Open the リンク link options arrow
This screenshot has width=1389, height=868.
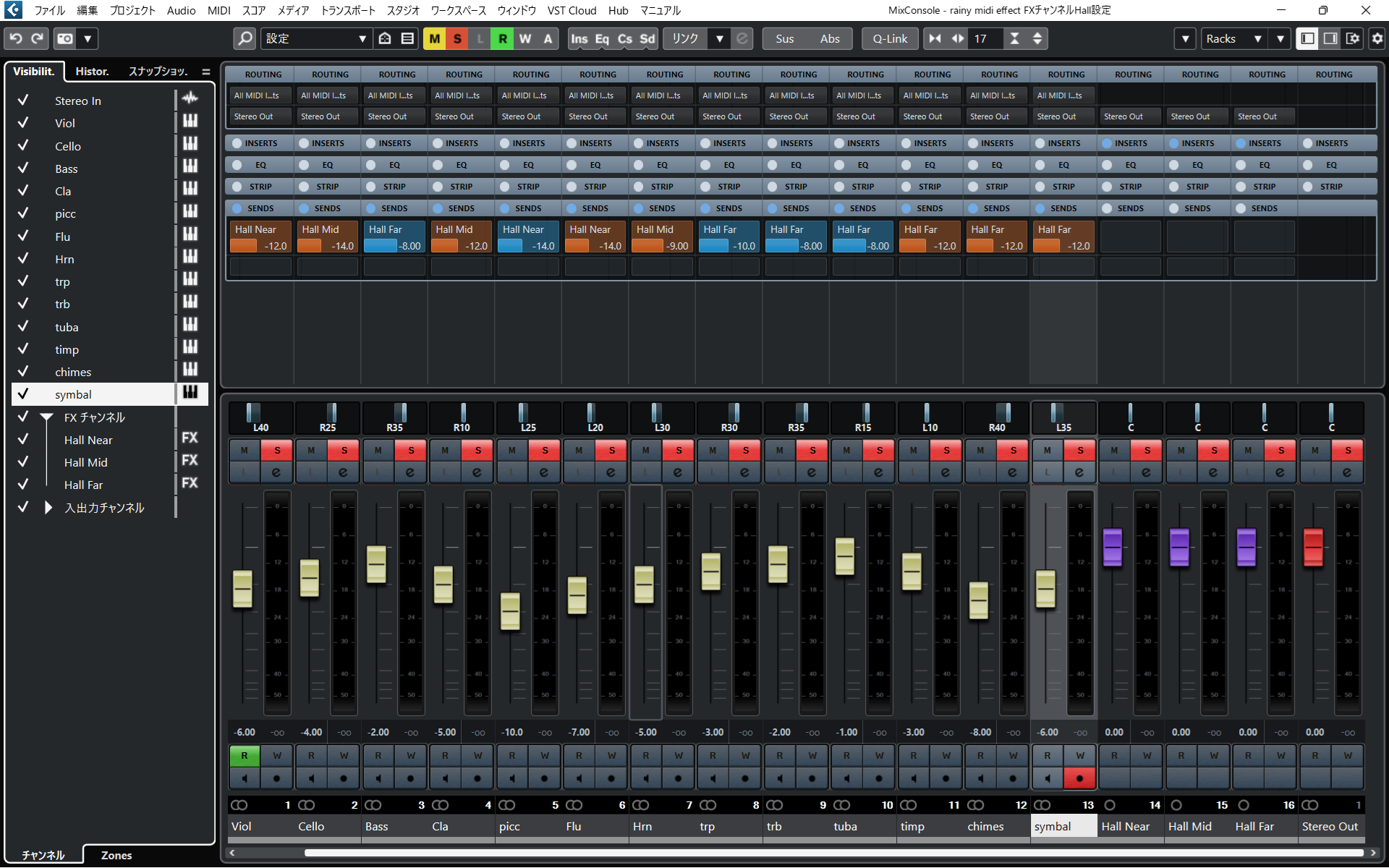pyautogui.click(x=720, y=38)
